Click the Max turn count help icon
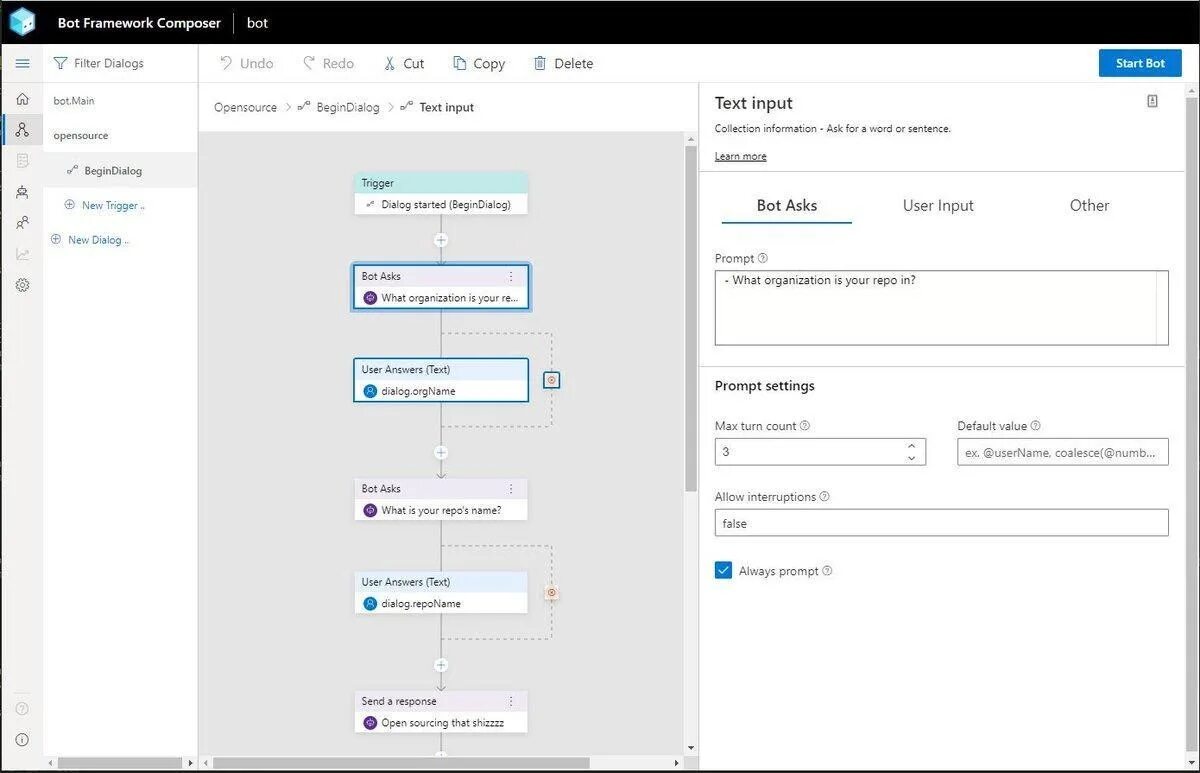The height and width of the screenshot is (773, 1200). pos(805,425)
